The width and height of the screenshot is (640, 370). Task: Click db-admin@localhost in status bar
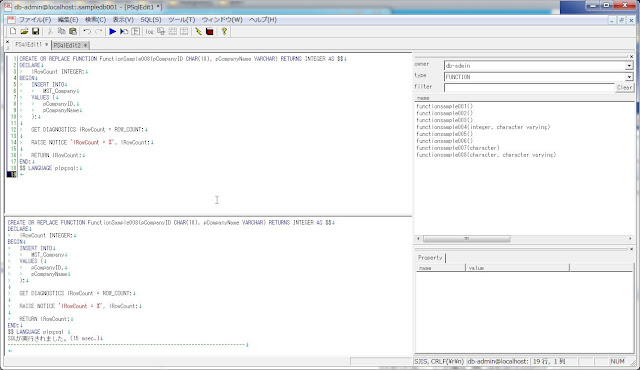point(498,361)
